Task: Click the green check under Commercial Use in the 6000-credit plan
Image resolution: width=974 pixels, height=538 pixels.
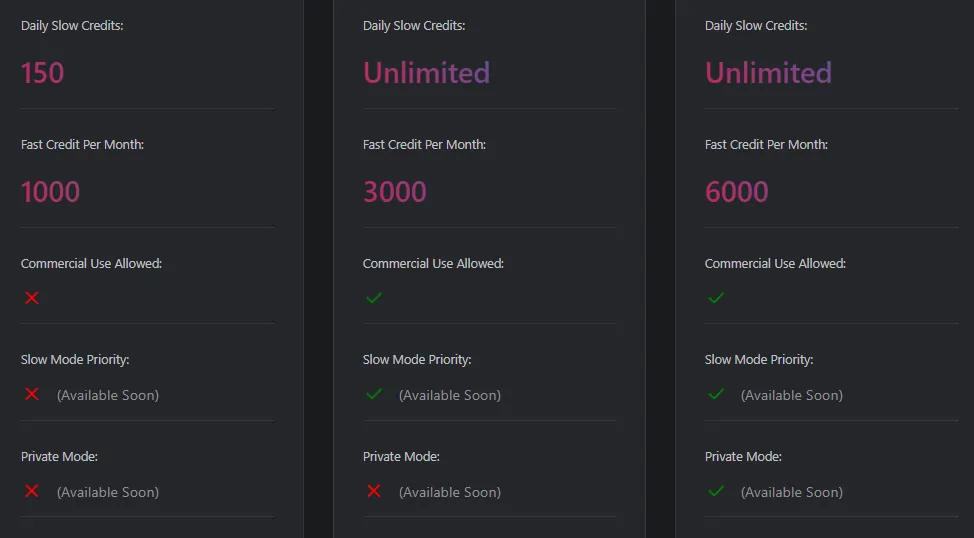Action: pos(716,298)
